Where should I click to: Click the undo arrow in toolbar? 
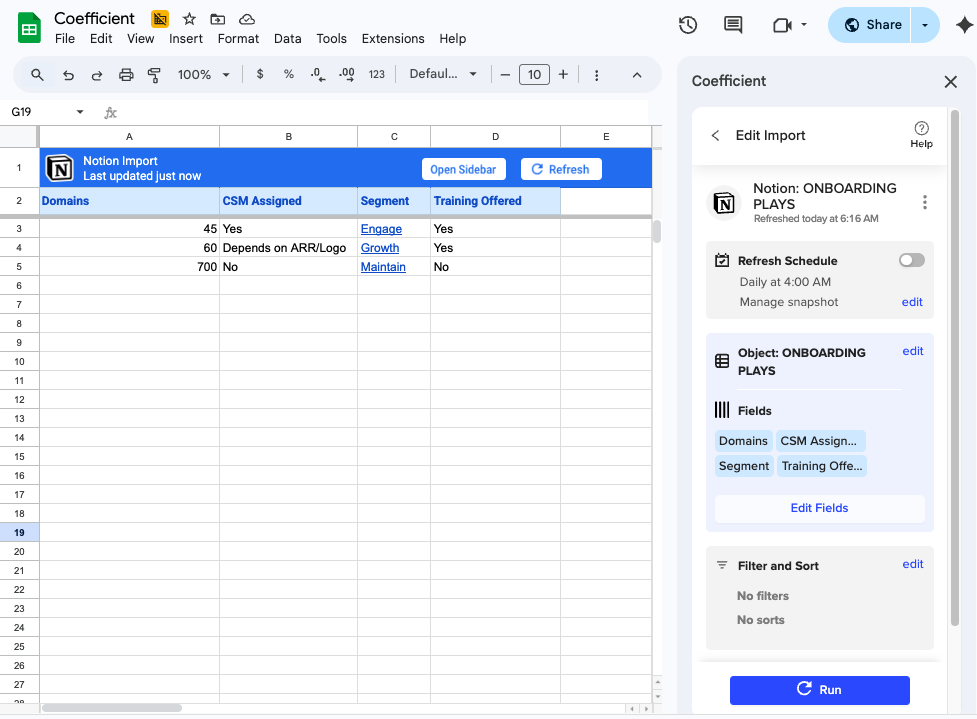(68, 75)
